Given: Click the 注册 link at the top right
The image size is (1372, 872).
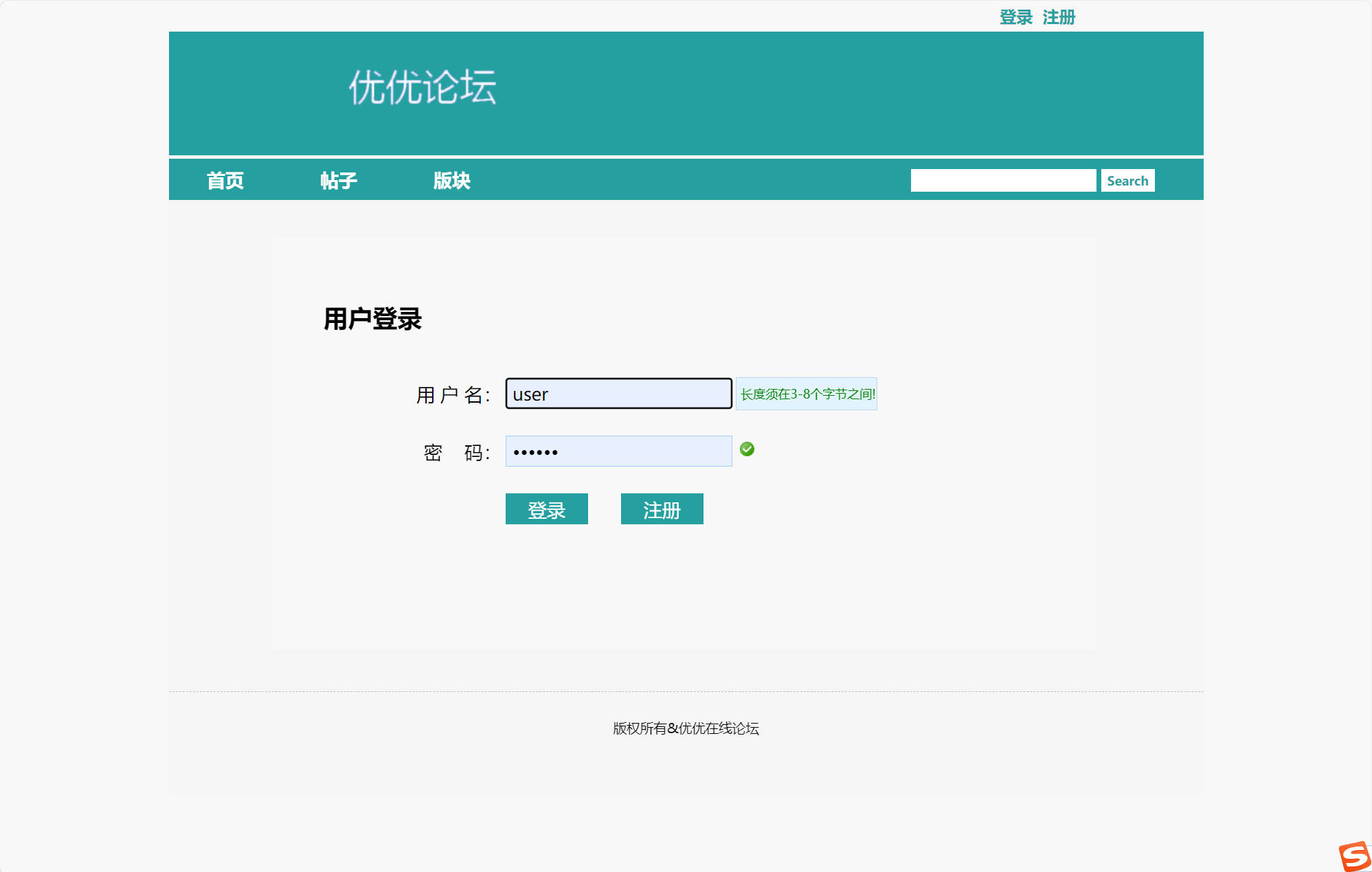Looking at the screenshot, I should pyautogui.click(x=1059, y=17).
